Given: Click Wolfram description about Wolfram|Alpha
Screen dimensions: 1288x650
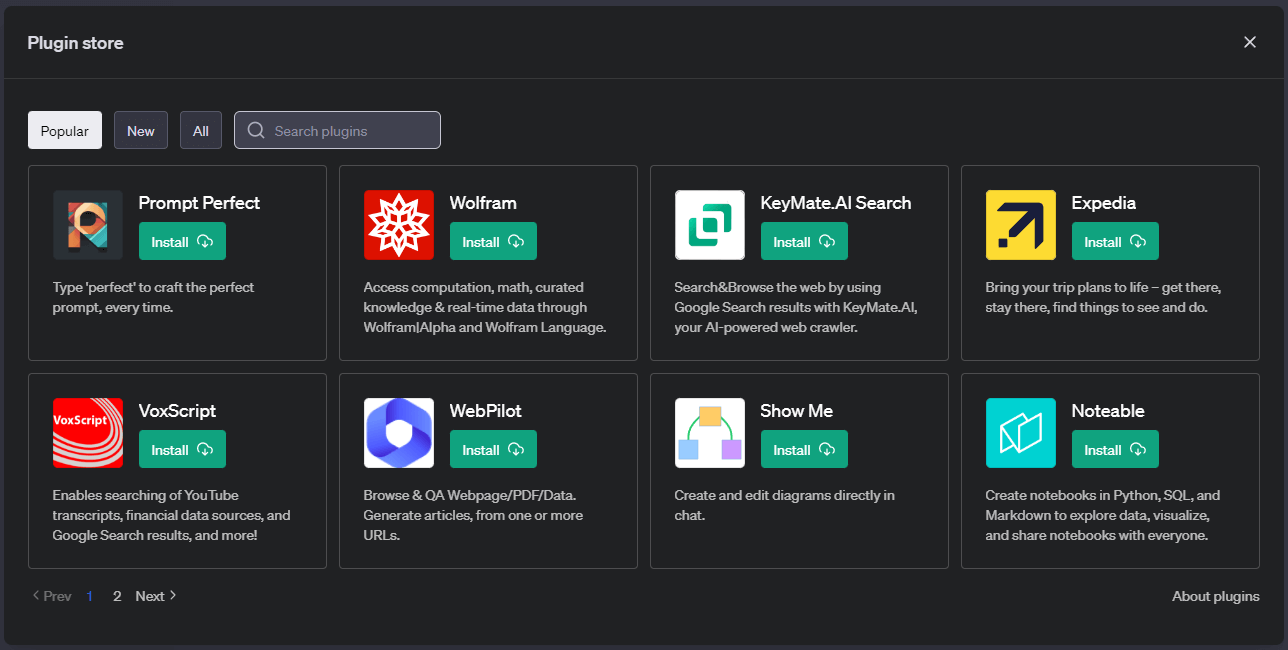Looking at the screenshot, I should [485, 307].
